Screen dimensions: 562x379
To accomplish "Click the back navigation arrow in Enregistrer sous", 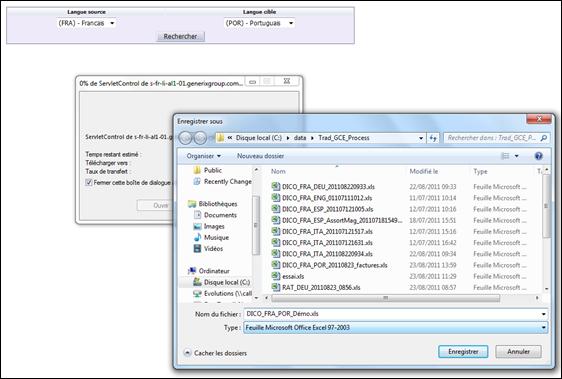I will pyautogui.click(x=185, y=138).
